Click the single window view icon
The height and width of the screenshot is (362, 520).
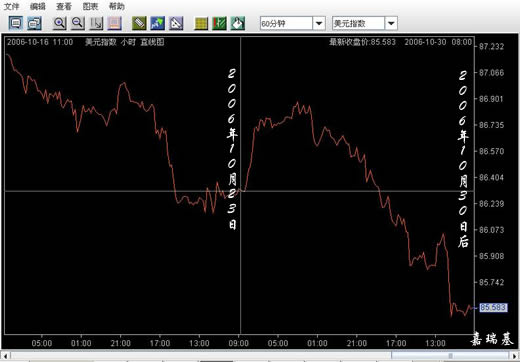pos(16,23)
